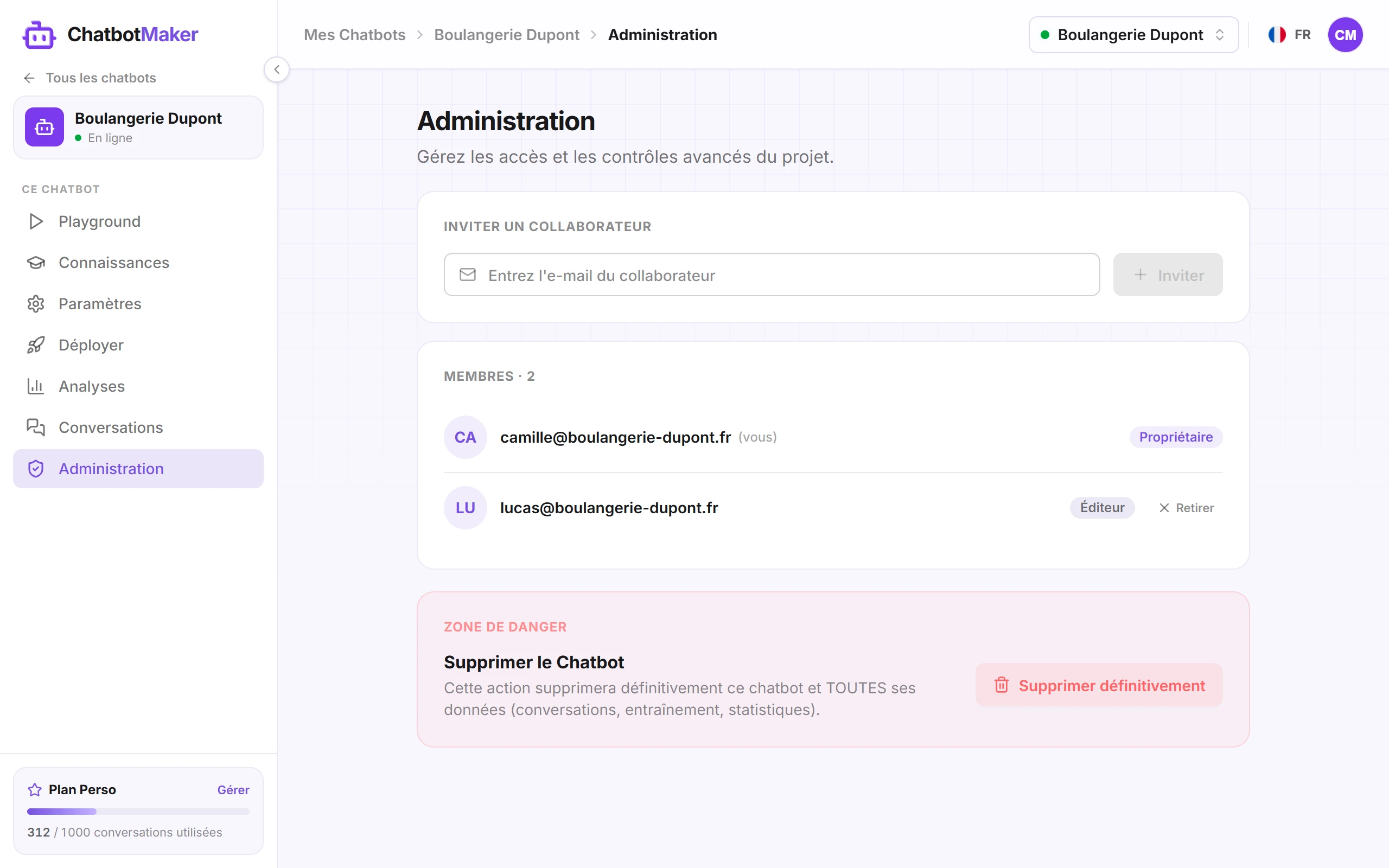1389x868 pixels.
Task: Click the Propriétaire role badge
Action: tap(1175, 437)
